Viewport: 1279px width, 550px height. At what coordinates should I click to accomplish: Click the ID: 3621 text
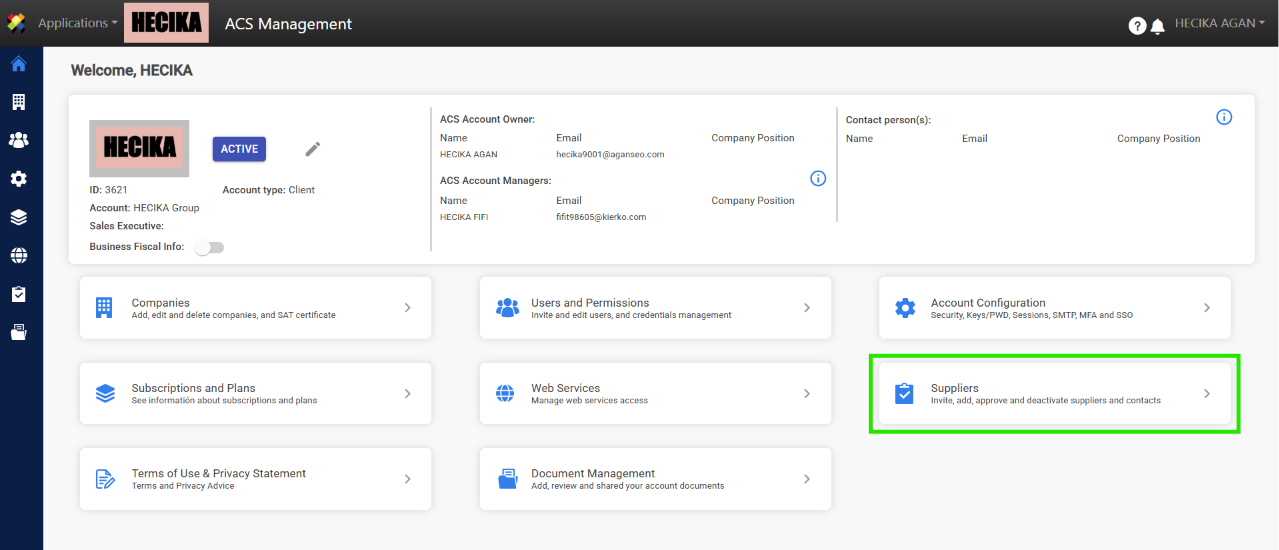(109, 190)
